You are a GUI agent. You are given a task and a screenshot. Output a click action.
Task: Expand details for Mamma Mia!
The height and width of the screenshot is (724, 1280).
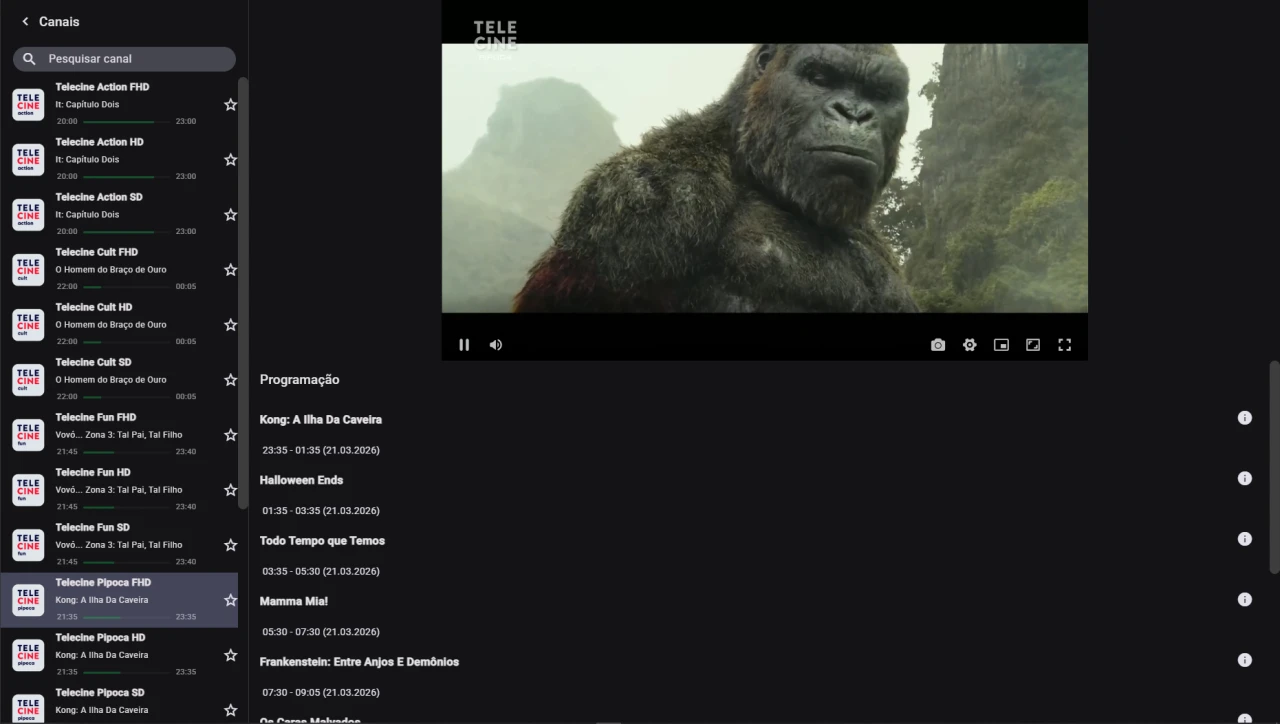tap(1245, 599)
